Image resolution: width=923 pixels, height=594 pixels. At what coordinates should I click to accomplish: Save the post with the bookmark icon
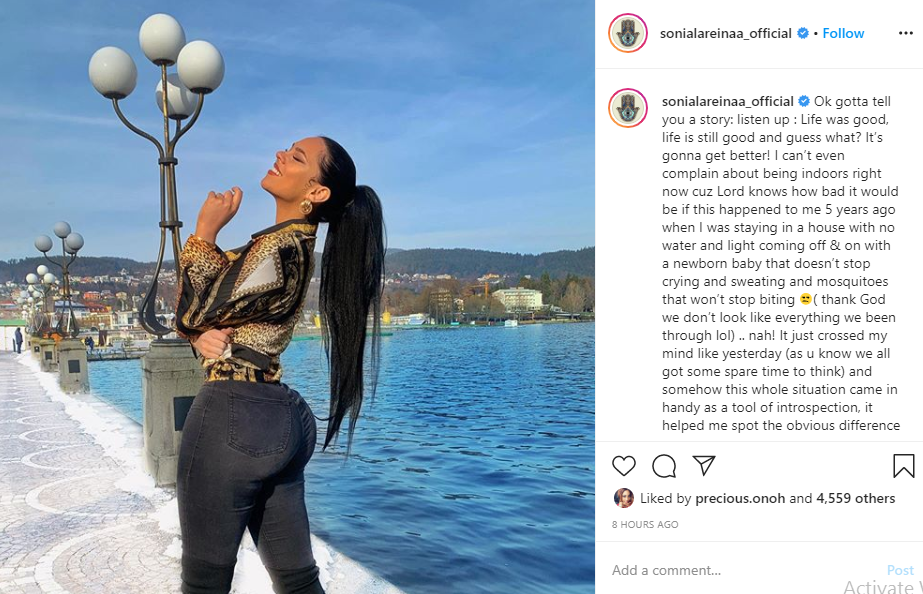[903, 466]
